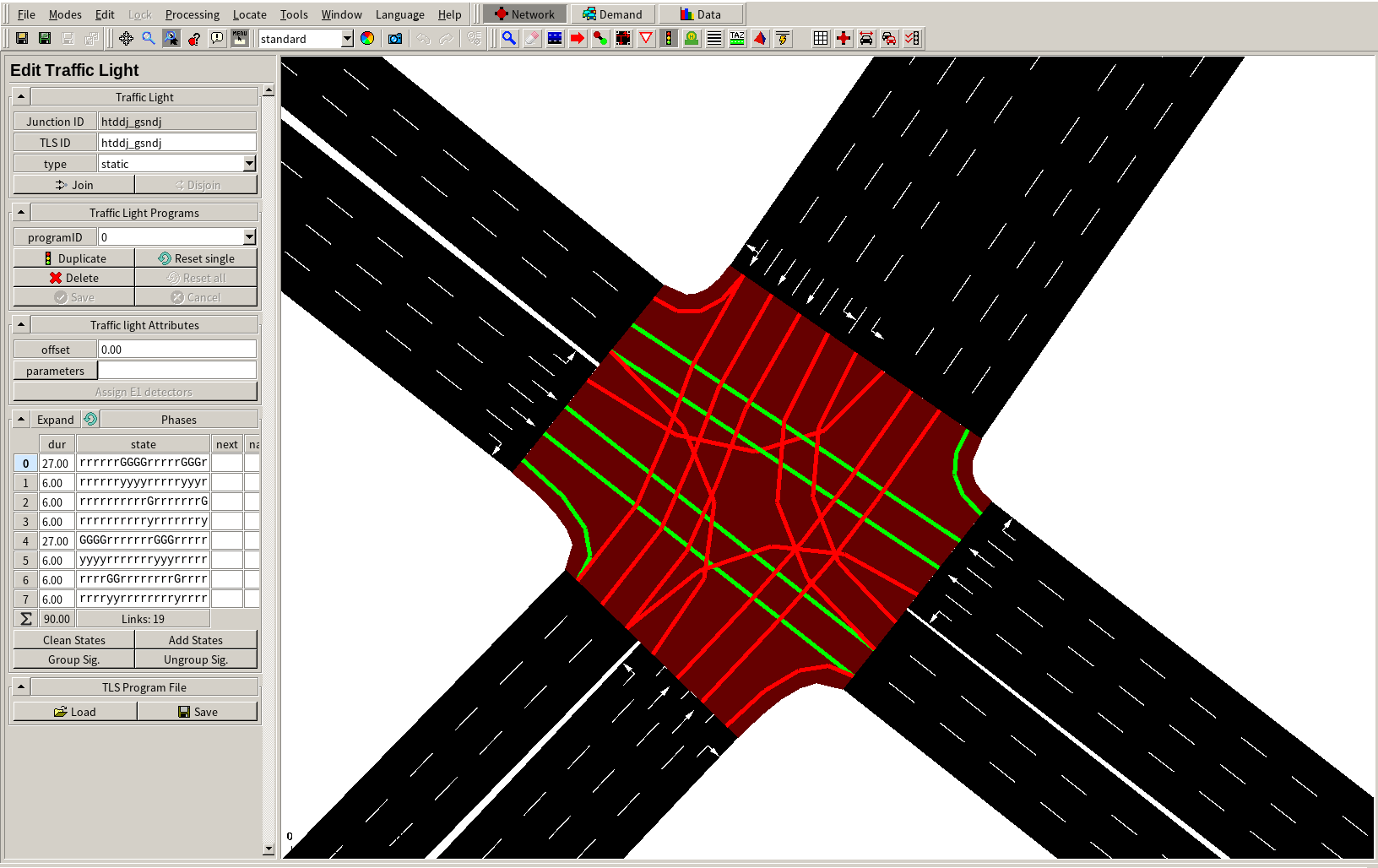Screen dimensions: 1378x868
Task: Collapse the TLS Program File section
Action: (21, 687)
